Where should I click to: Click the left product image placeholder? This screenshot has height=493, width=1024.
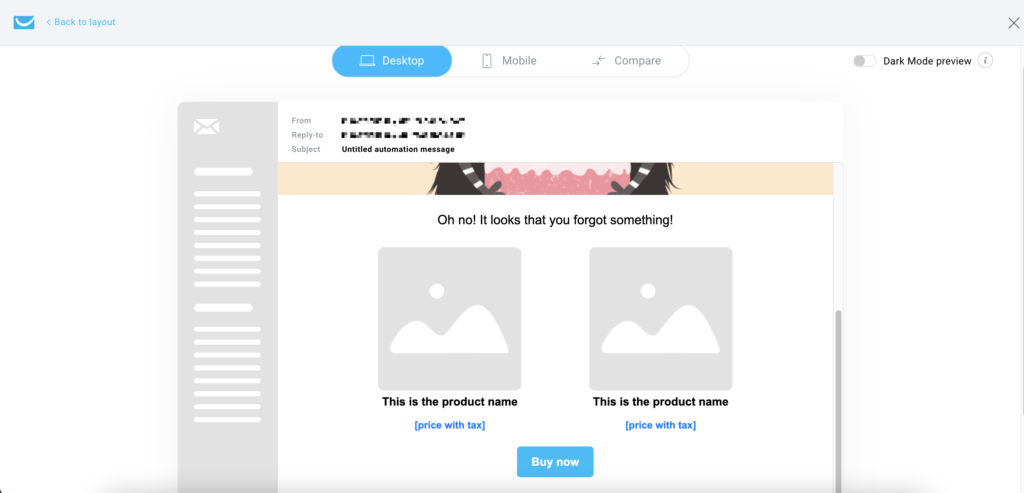click(x=449, y=319)
